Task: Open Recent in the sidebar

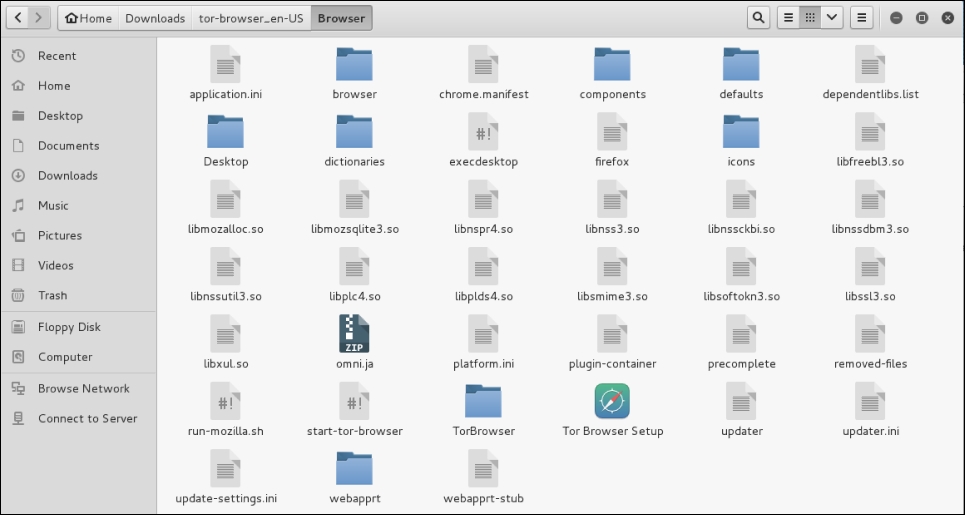Action: (x=78, y=56)
